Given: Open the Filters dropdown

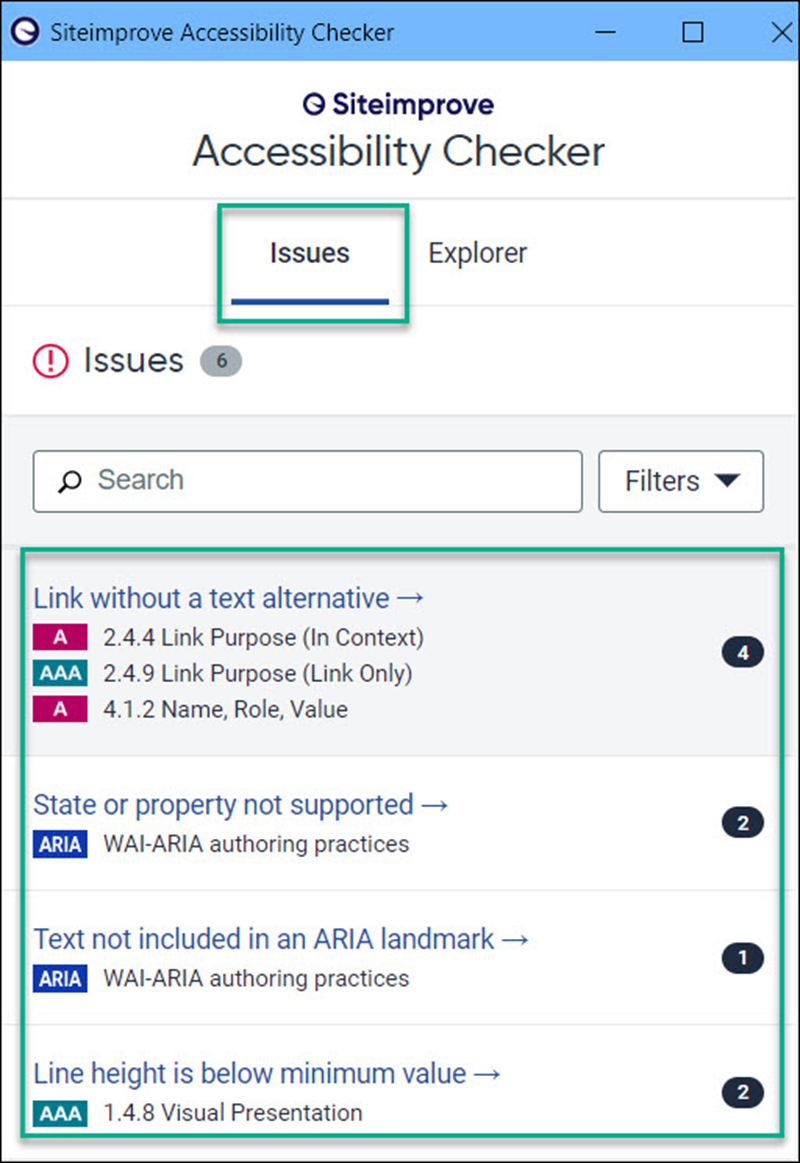Looking at the screenshot, I should [681, 481].
